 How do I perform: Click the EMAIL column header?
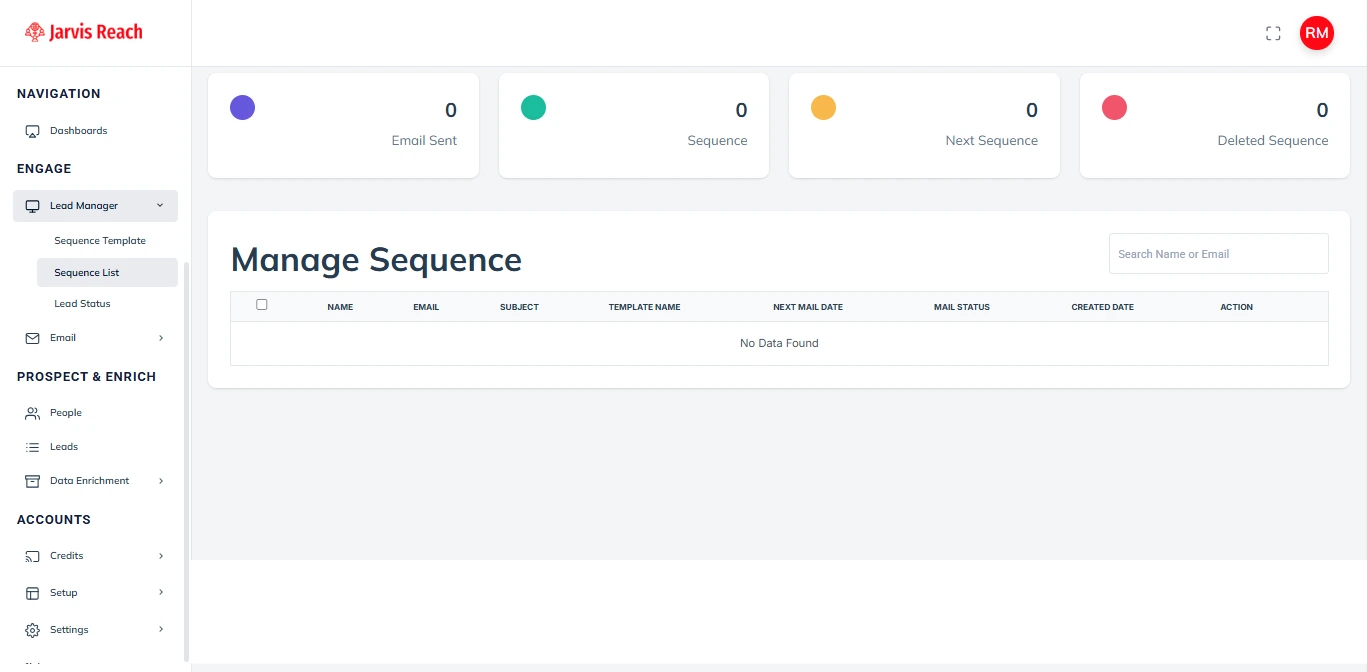(426, 307)
